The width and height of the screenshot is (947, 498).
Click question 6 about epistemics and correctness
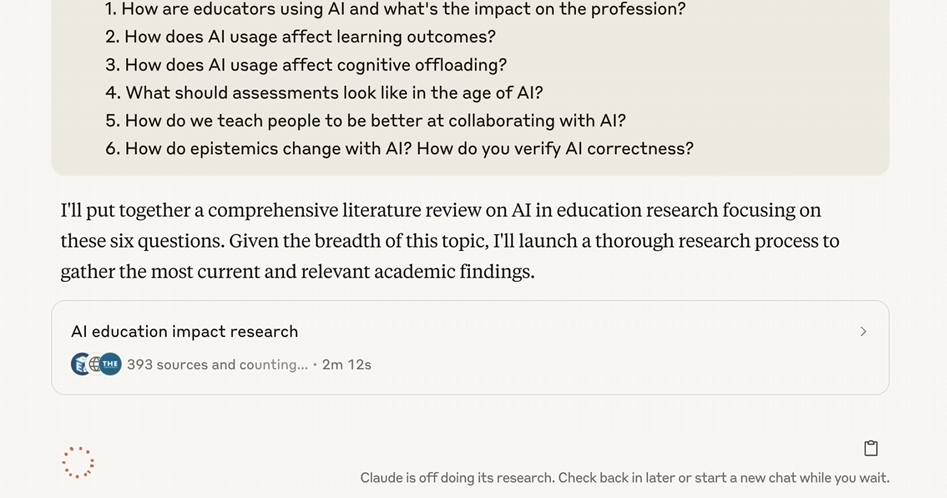pos(399,148)
